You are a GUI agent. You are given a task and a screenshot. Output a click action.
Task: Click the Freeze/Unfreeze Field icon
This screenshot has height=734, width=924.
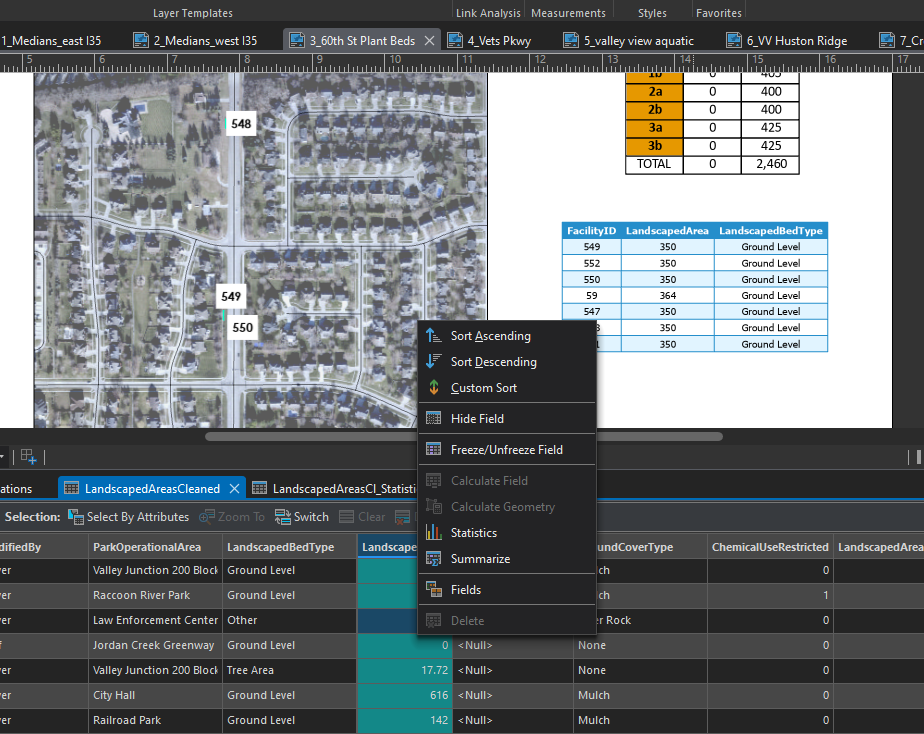pyautogui.click(x=434, y=449)
